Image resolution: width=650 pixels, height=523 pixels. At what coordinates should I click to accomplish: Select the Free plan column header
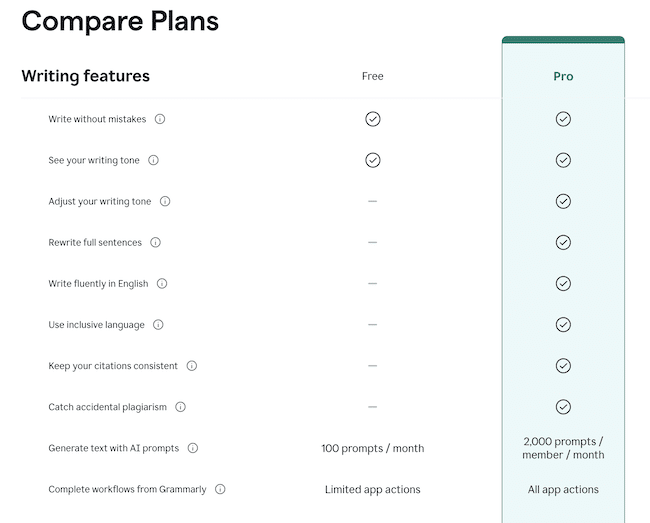372,76
